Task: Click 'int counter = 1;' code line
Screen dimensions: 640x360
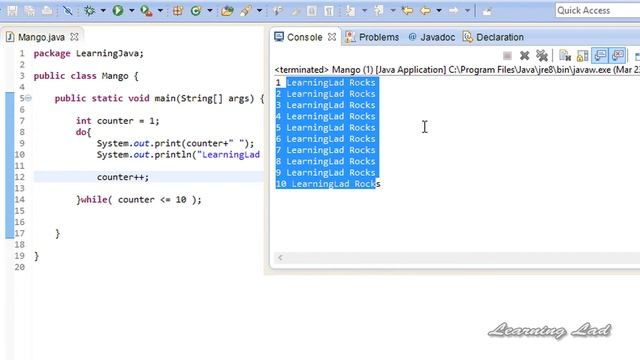Action: [x=118, y=121]
